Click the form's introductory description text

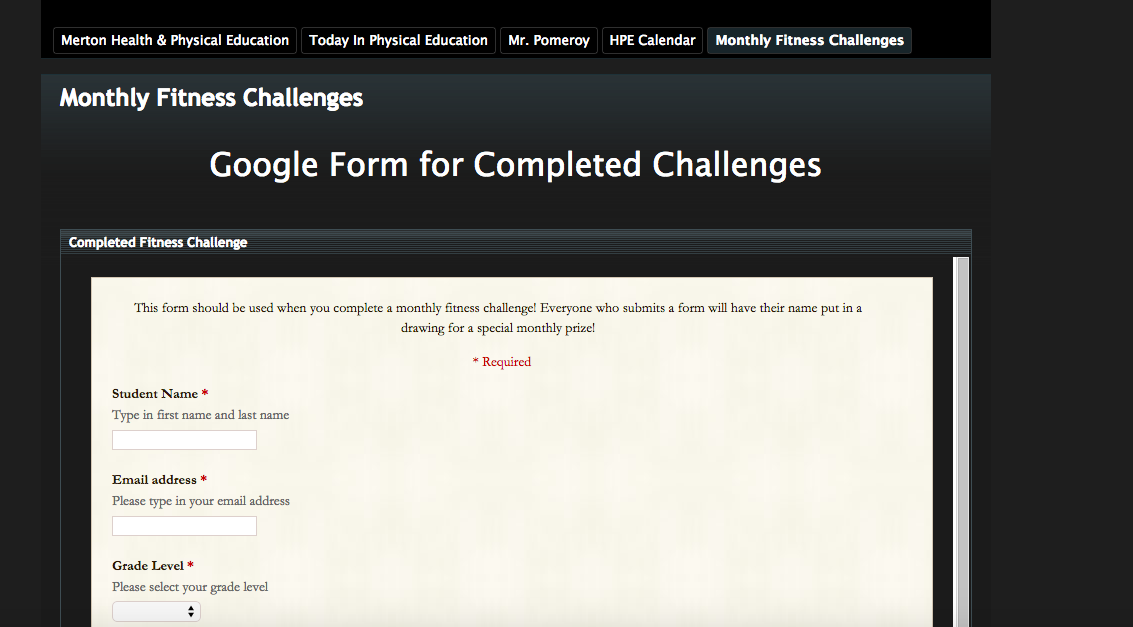[x=498, y=317]
